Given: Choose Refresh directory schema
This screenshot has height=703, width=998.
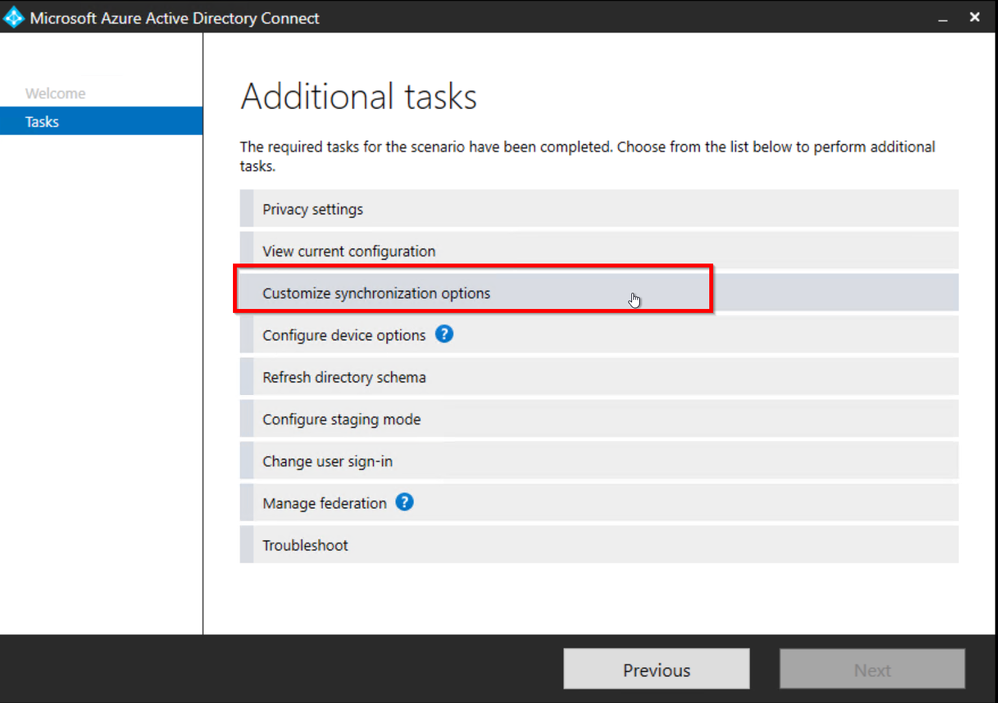Looking at the screenshot, I should (x=344, y=377).
